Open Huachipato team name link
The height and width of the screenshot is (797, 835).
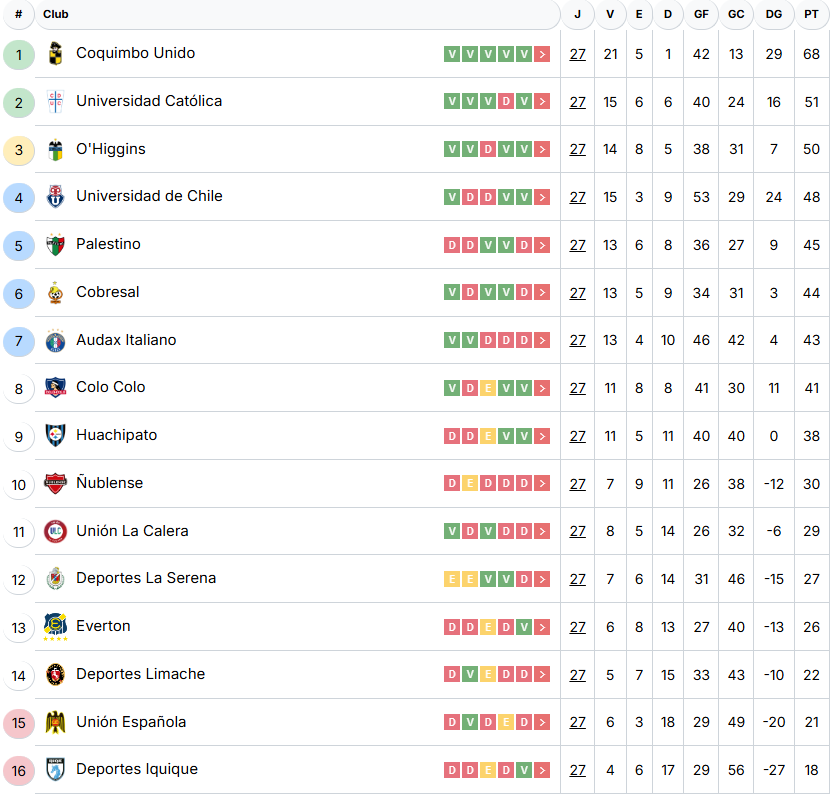pos(116,436)
